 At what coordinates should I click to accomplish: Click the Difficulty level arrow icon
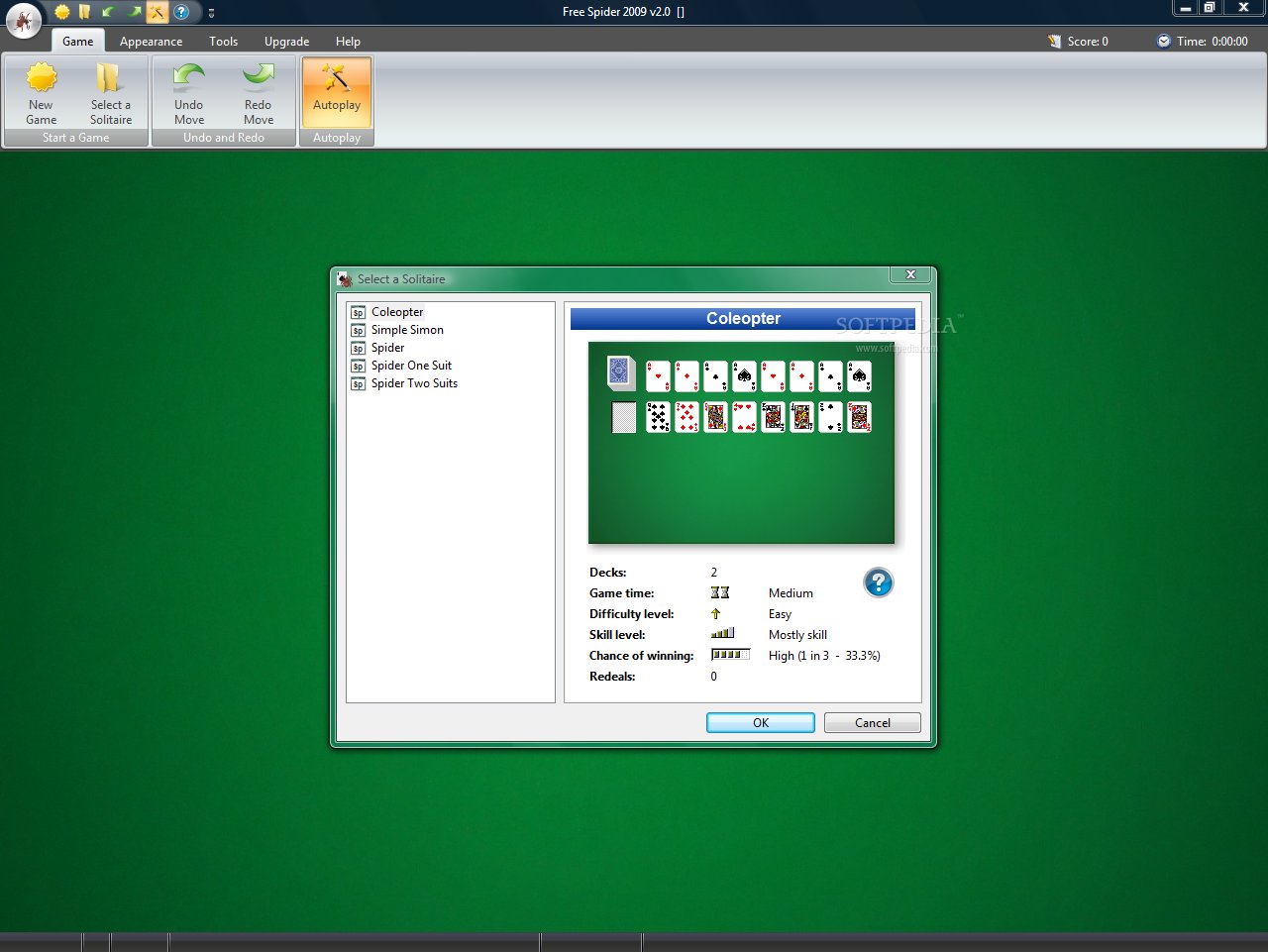(715, 614)
